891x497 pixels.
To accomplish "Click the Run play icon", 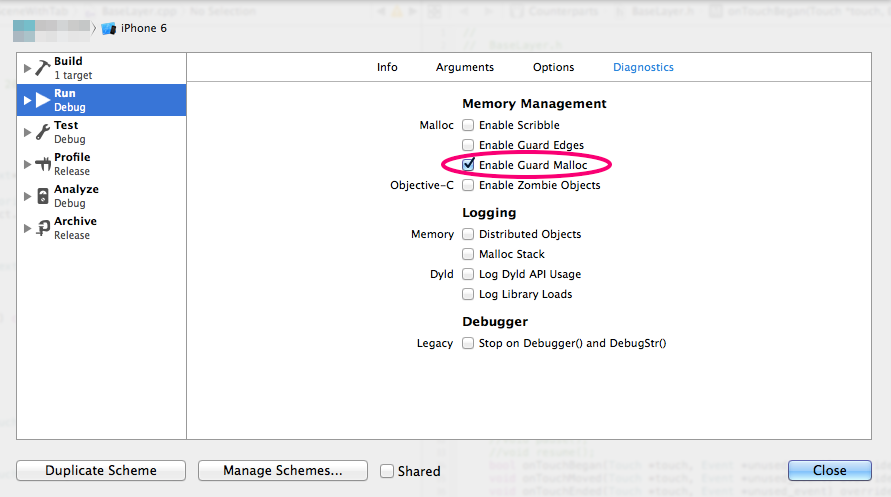I will coord(43,100).
